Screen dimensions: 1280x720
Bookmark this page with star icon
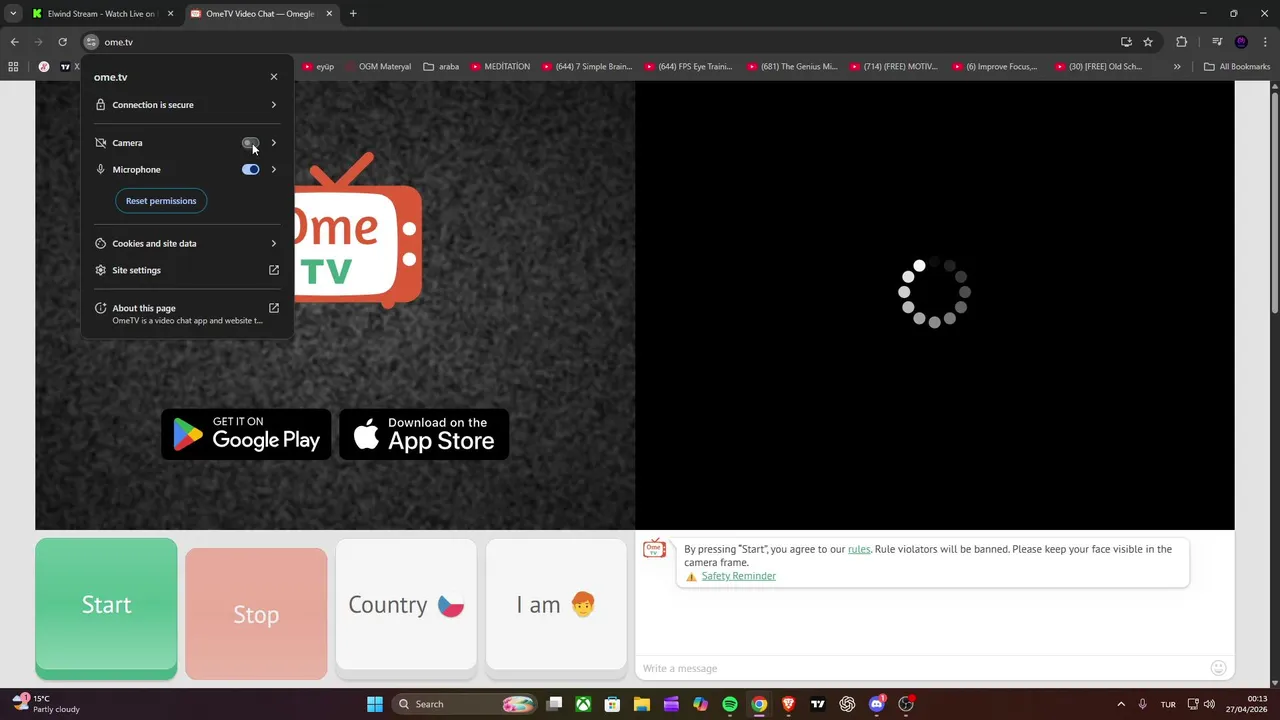pyautogui.click(x=1148, y=42)
